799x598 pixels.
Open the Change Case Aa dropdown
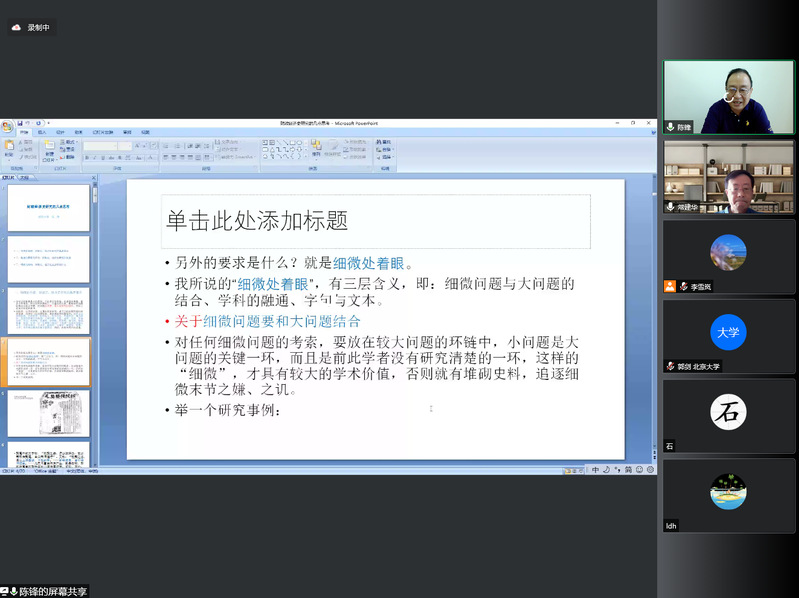pyautogui.click(x=138, y=157)
